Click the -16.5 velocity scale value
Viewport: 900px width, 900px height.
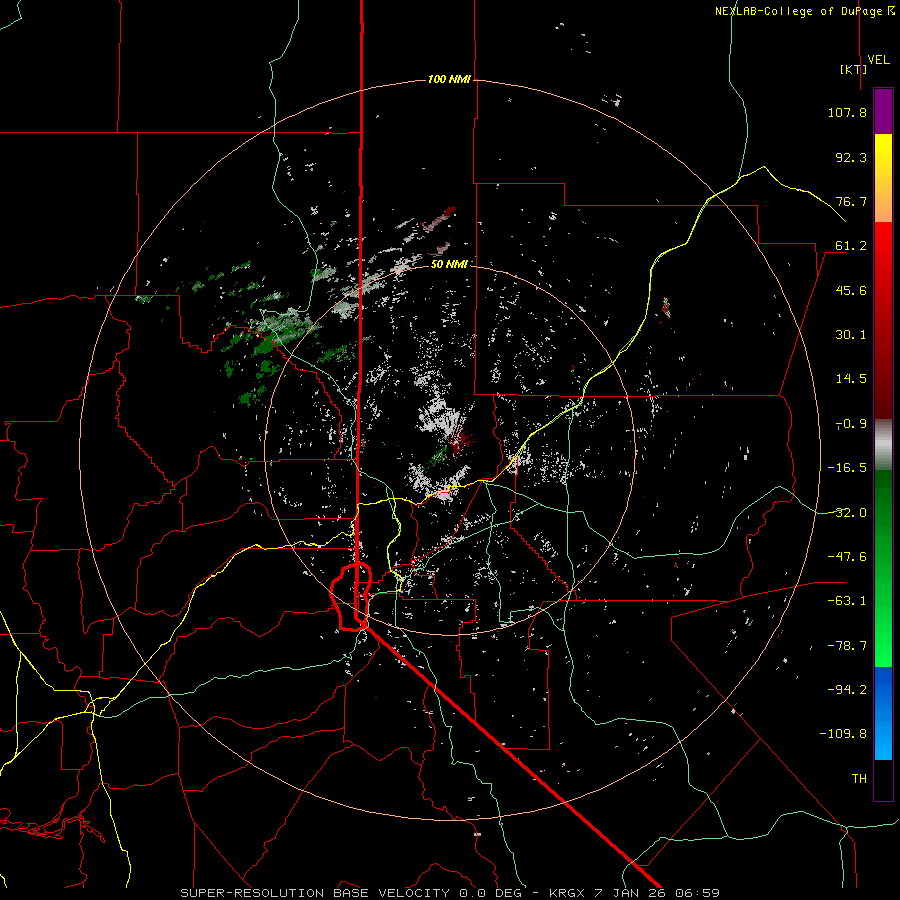coord(847,468)
